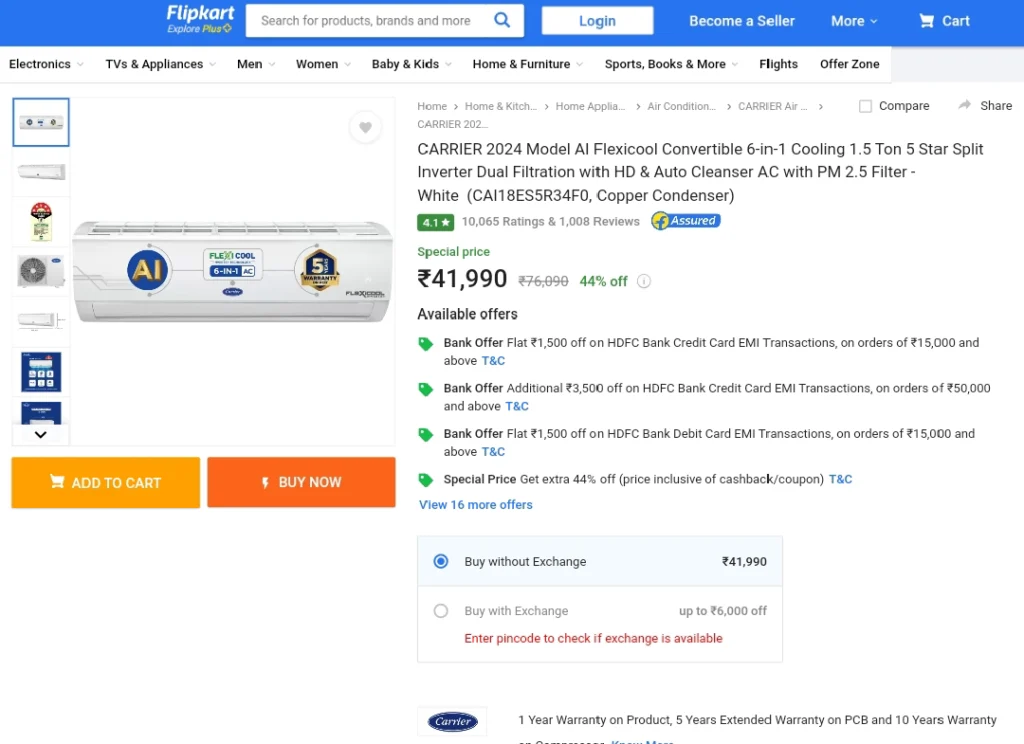Go to Home breadcrumb
This screenshot has width=1024, height=744.
click(432, 106)
